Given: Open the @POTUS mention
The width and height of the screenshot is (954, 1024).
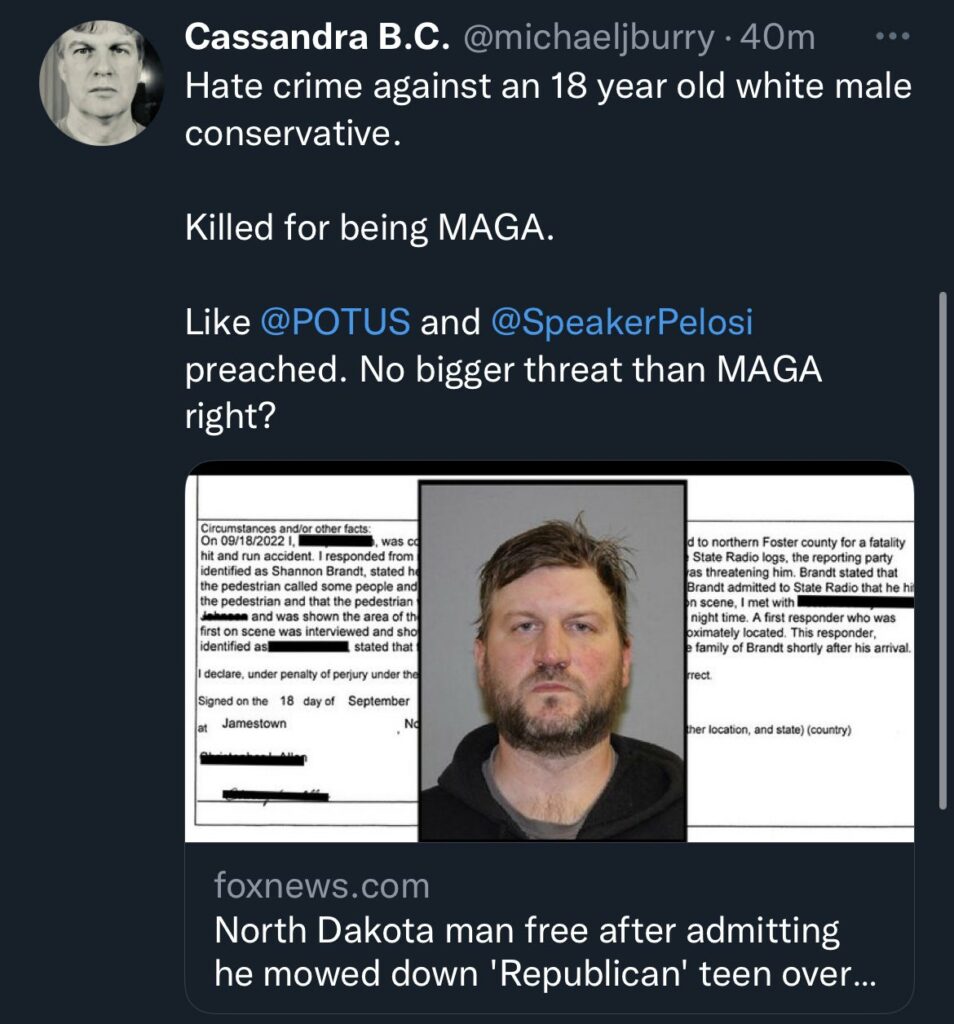Looking at the screenshot, I should click(335, 322).
